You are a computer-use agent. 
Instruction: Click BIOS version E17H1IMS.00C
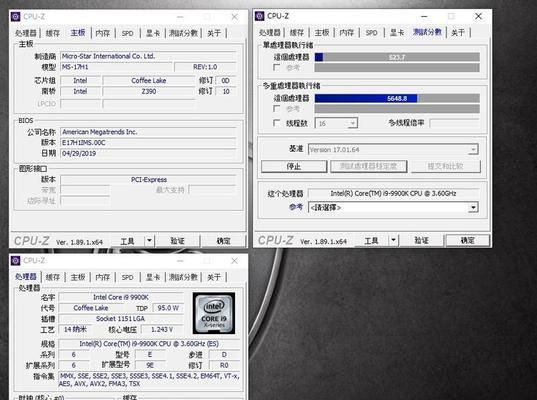(148, 142)
